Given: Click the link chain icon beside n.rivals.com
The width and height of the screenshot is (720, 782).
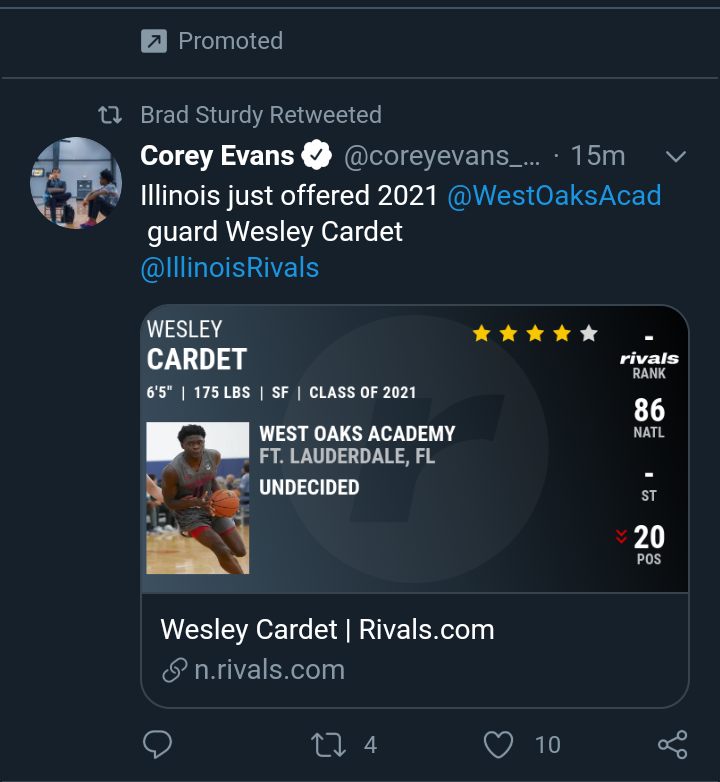Looking at the screenshot, I should pyautogui.click(x=175, y=670).
